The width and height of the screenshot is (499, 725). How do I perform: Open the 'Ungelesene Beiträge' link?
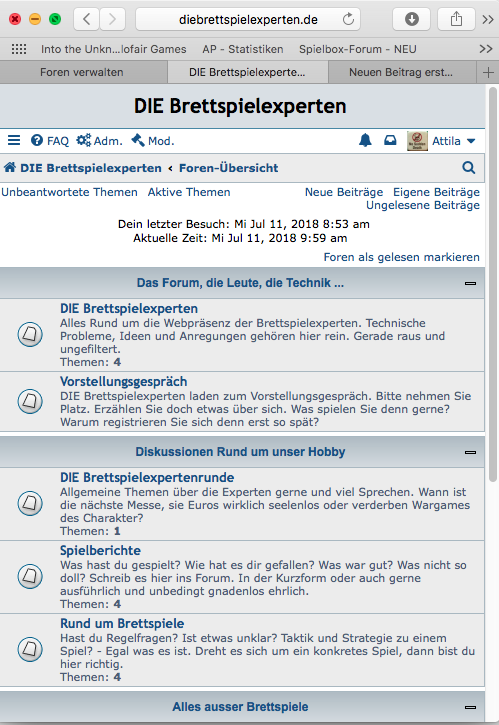423,205
